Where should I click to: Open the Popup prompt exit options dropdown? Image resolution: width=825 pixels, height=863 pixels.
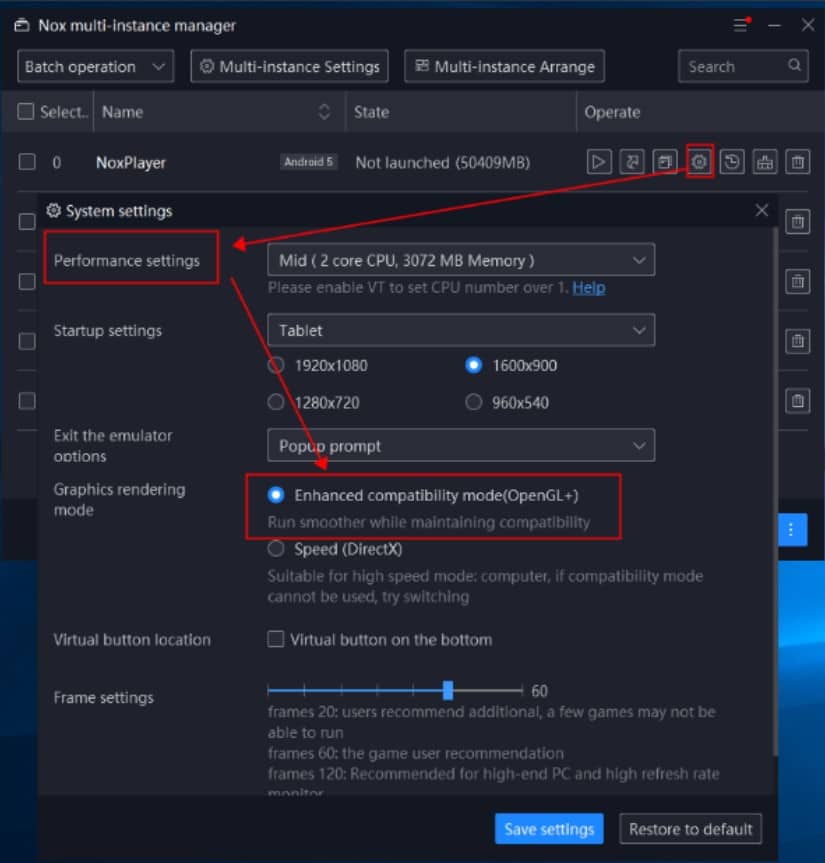pos(461,445)
